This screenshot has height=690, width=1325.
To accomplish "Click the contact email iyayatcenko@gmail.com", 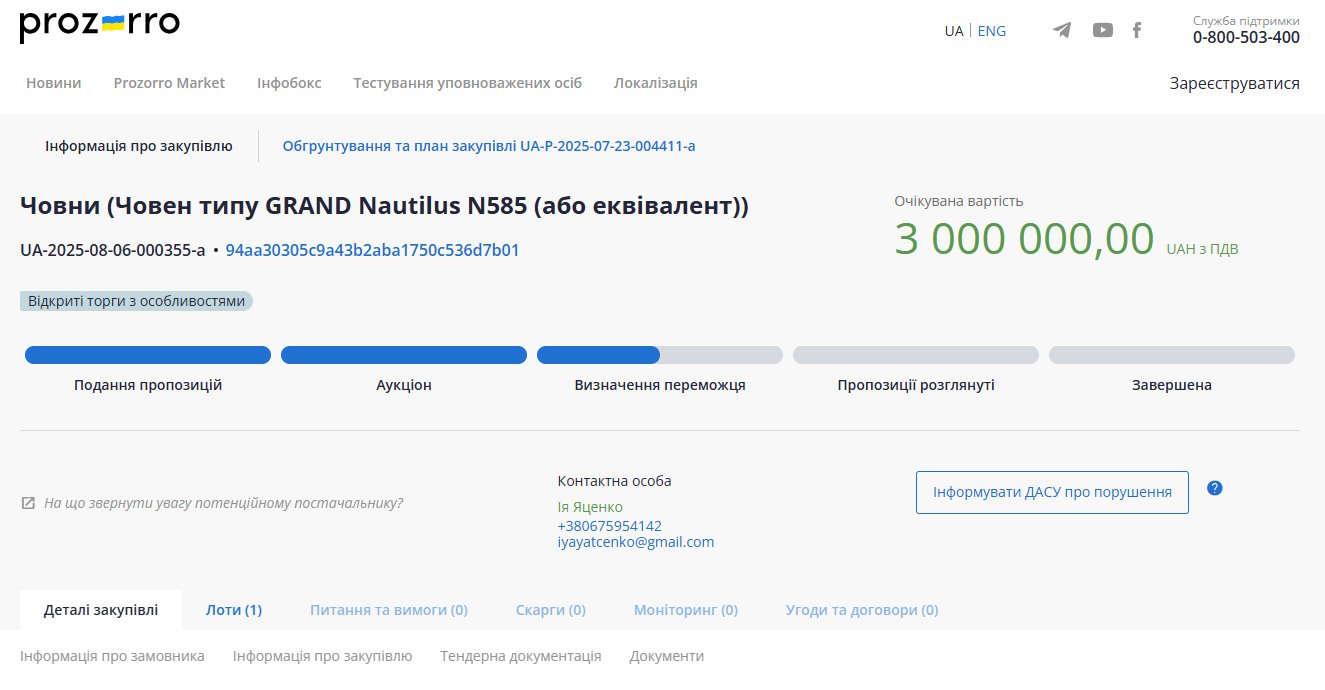I will click(635, 542).
